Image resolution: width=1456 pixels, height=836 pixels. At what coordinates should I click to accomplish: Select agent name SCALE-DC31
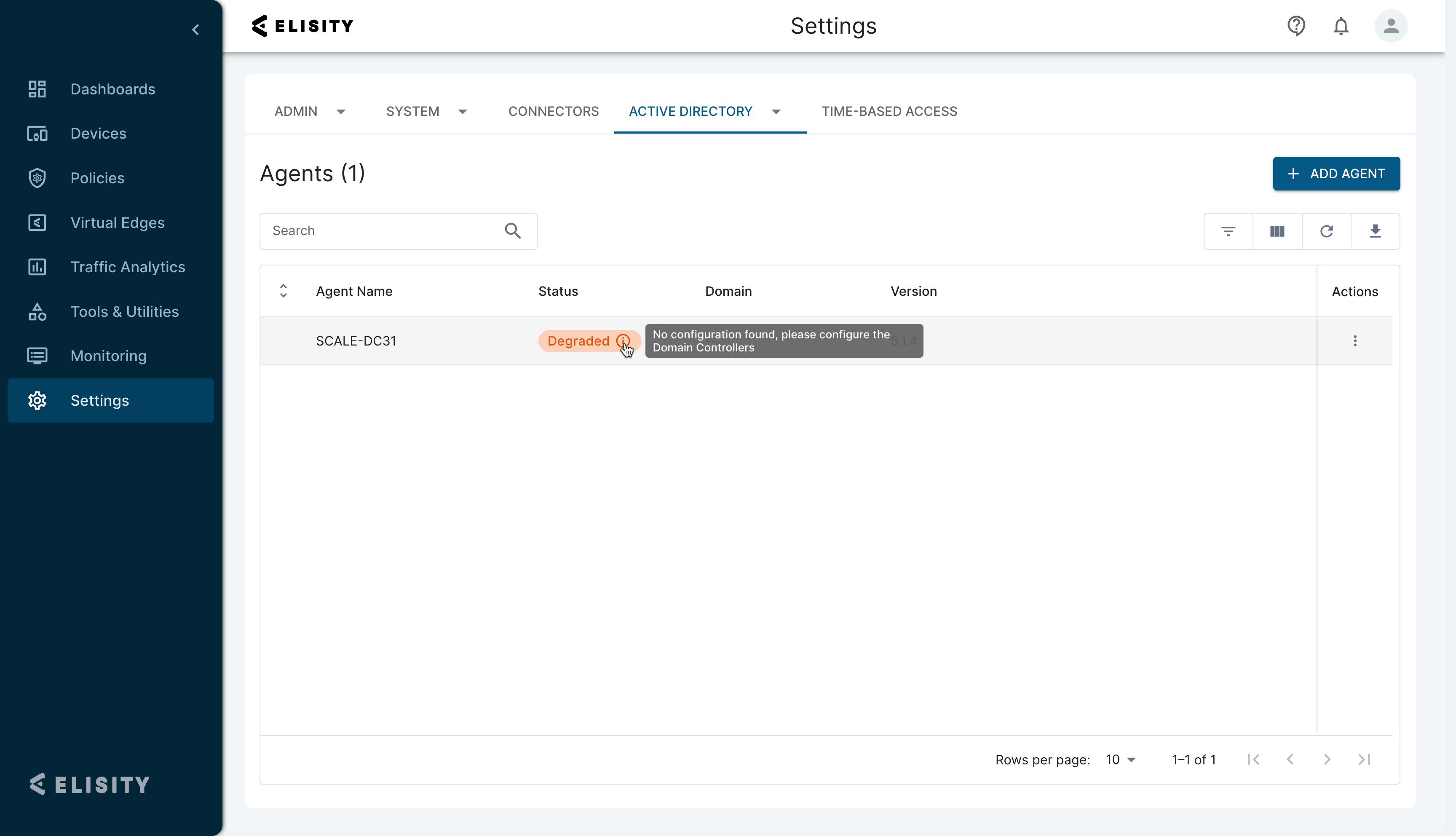[356, 341]
